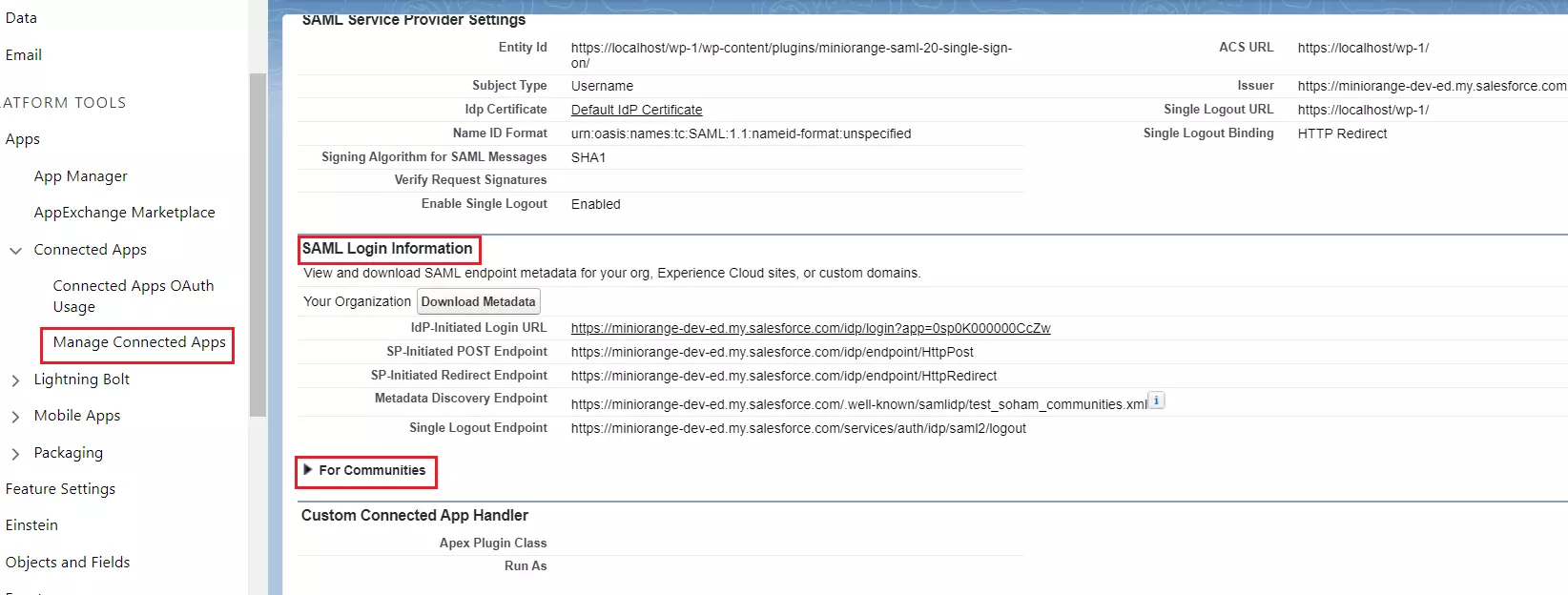Click the sidebar vertical scrollbar

(x=258, y=245)
